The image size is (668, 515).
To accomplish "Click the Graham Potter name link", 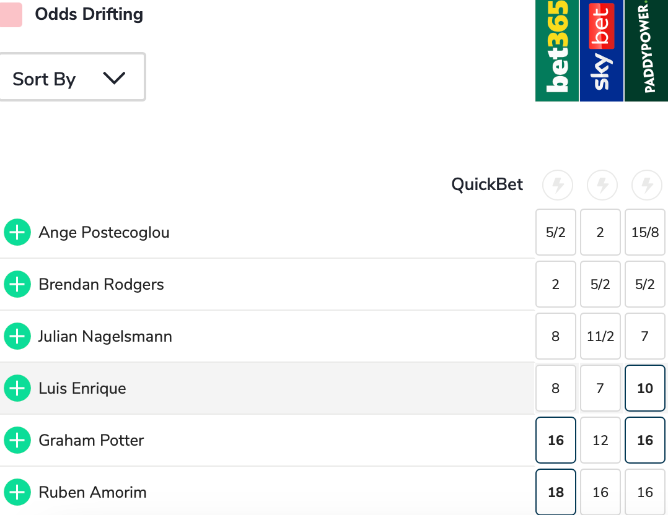I will click(91, 440).
